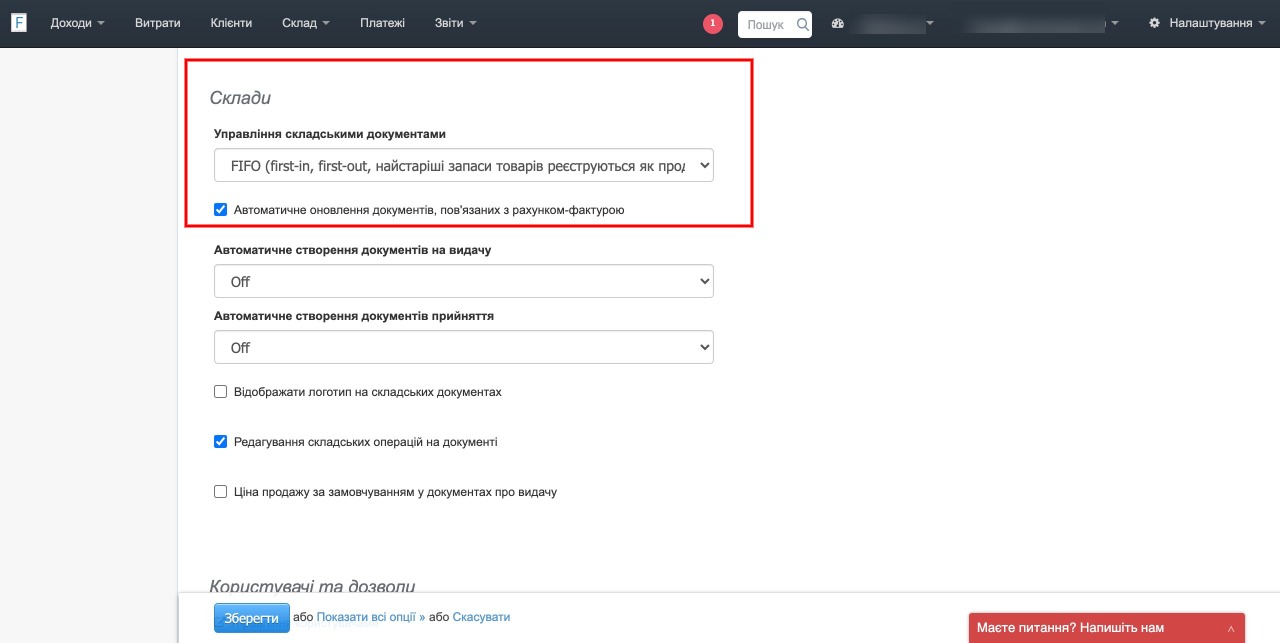Click the Зберегти save button
1280x643 pixels.
[x=251, y=618]
